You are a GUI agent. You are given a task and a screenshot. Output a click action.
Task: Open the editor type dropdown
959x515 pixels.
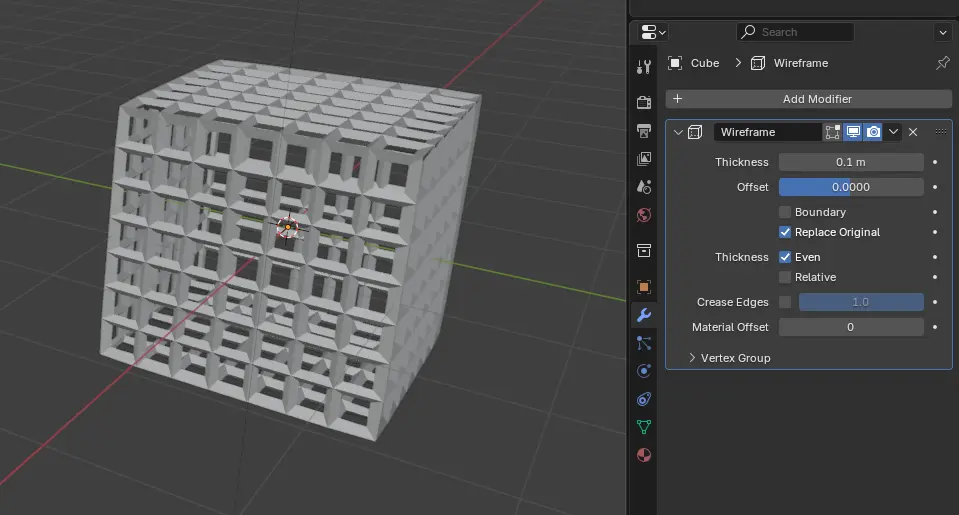coord(653,32)
